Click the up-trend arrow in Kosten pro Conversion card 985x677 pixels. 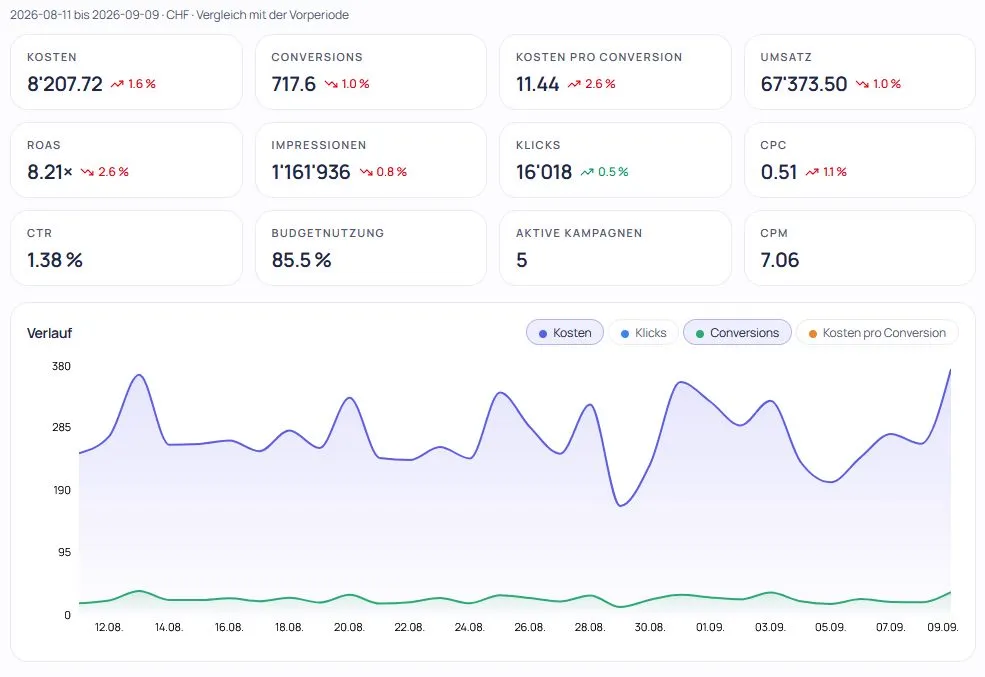574,84
